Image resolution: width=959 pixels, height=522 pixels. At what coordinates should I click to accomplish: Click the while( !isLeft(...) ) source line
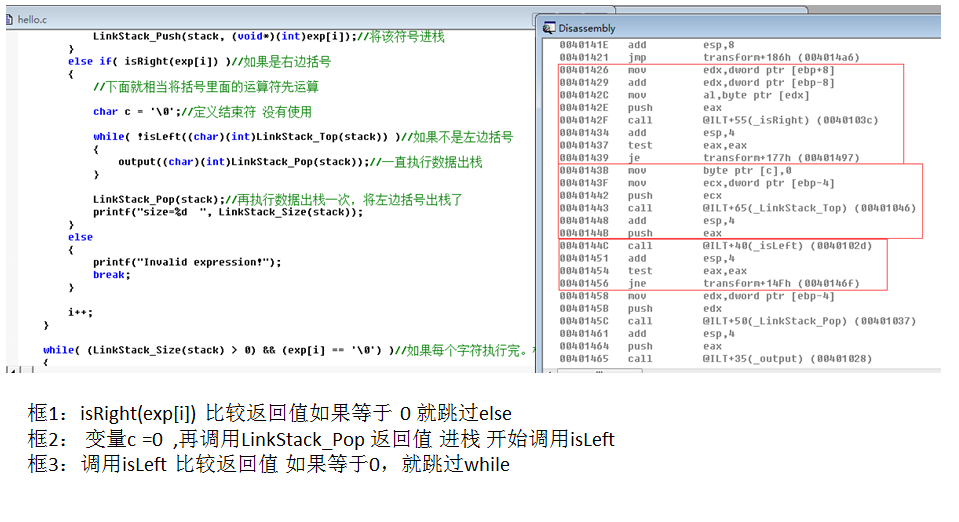click(303, 136)
